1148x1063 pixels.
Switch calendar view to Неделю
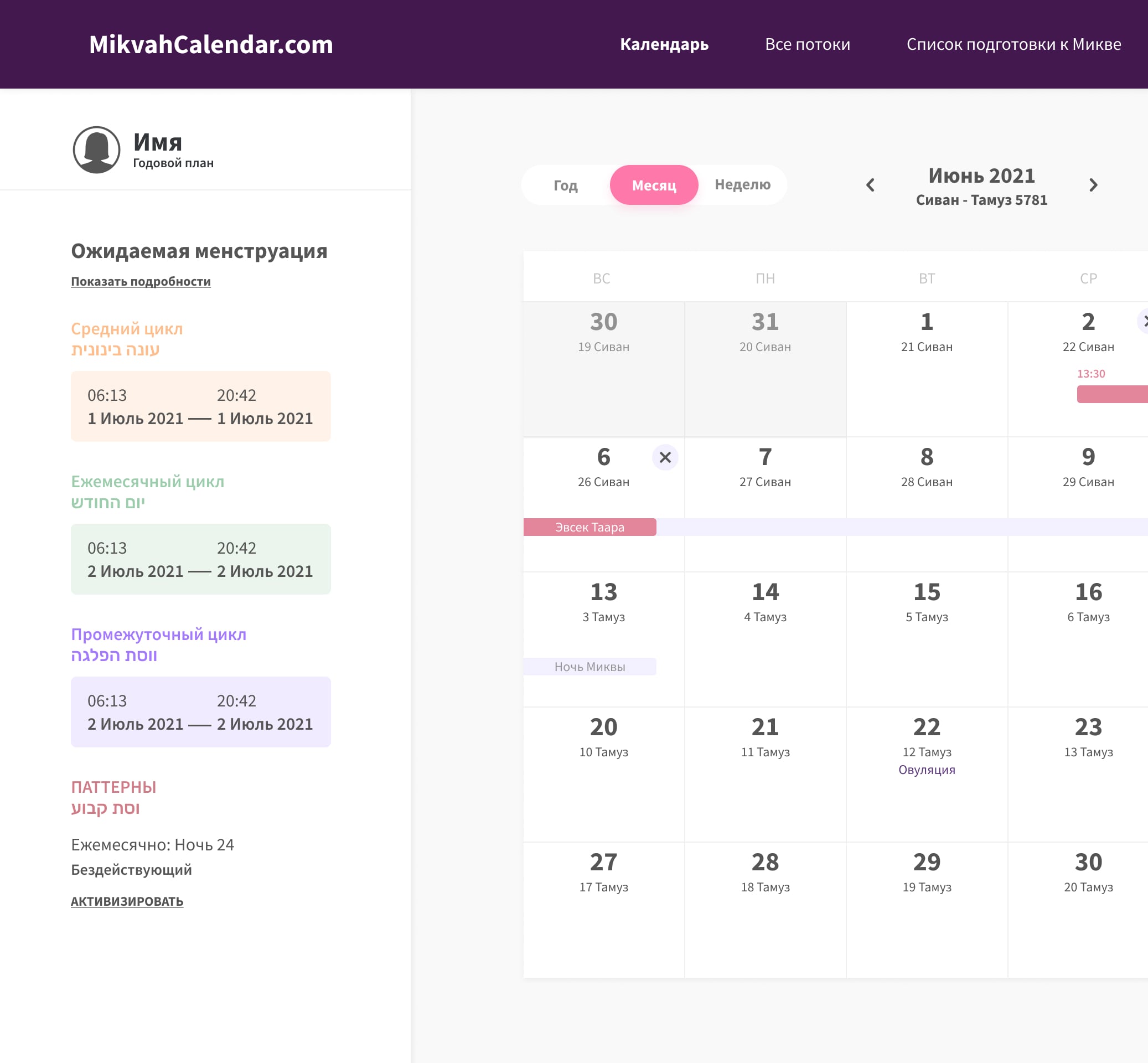[x=742, y=185]
